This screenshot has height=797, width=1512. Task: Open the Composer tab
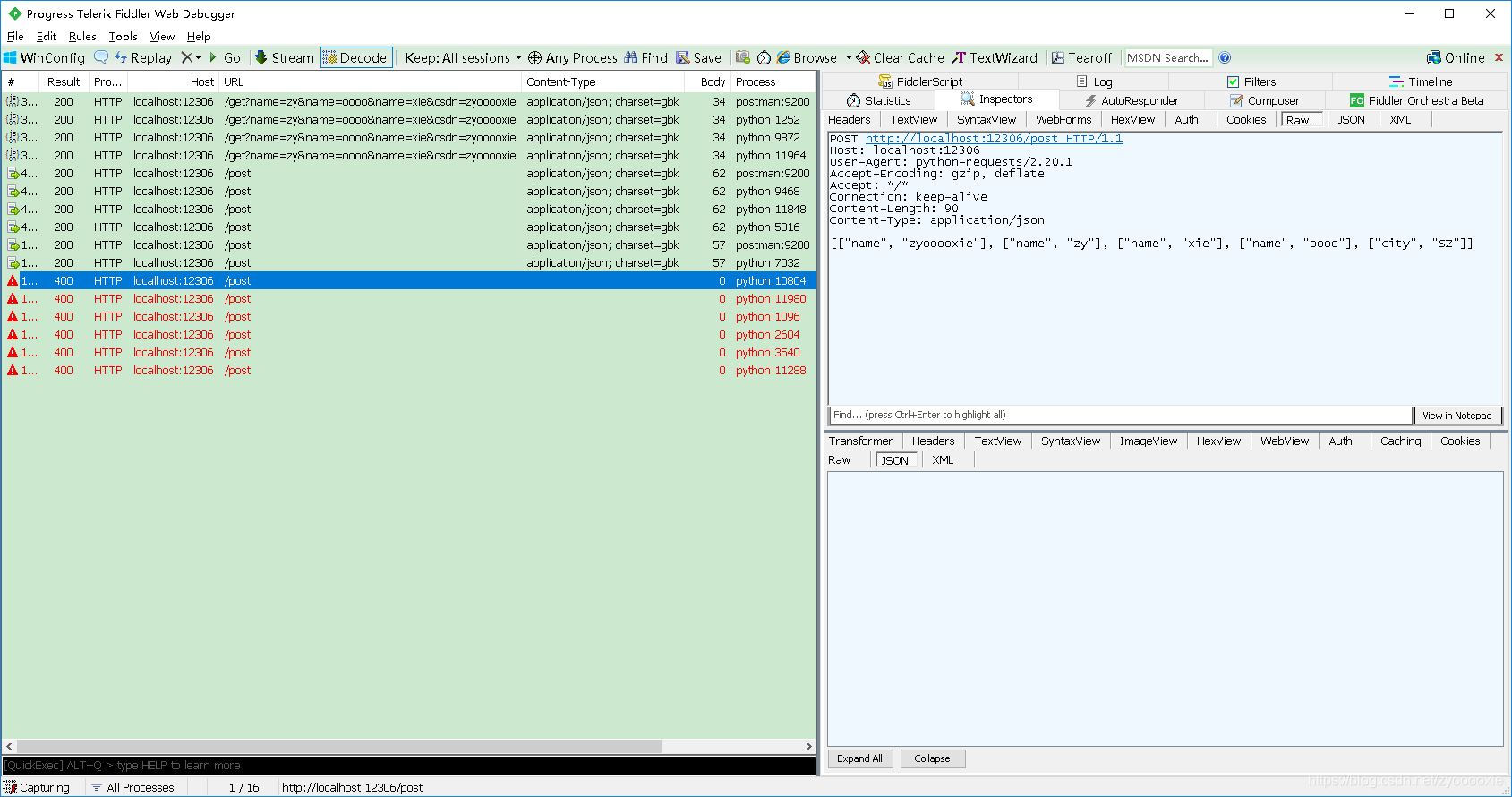point(1264,100)
